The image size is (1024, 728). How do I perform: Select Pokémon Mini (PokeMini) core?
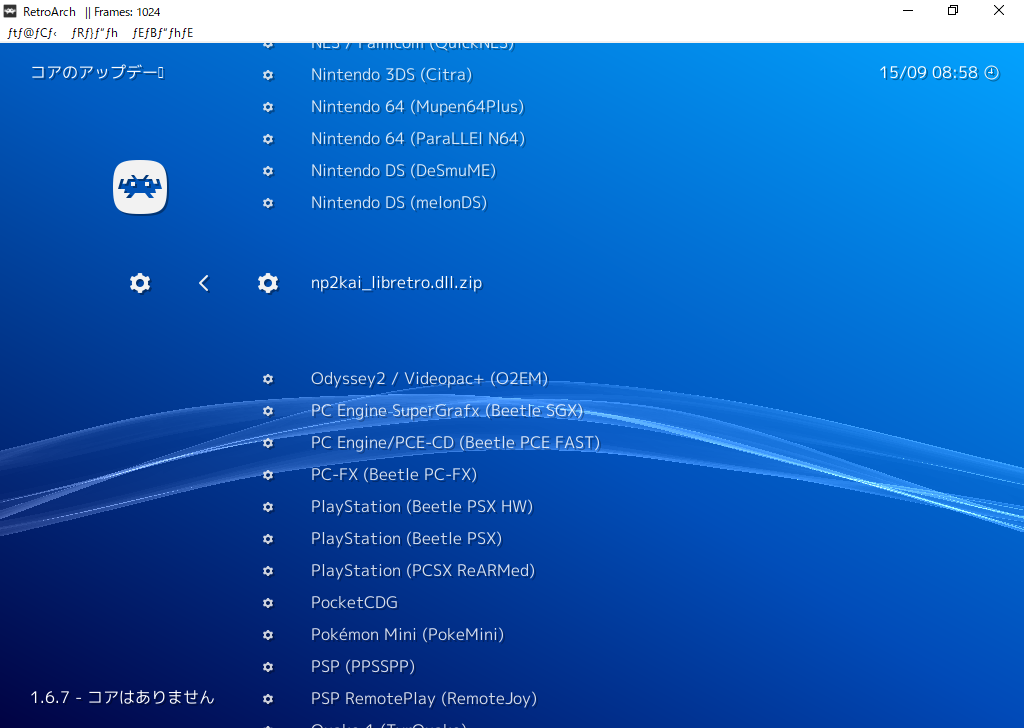[408, 635]
